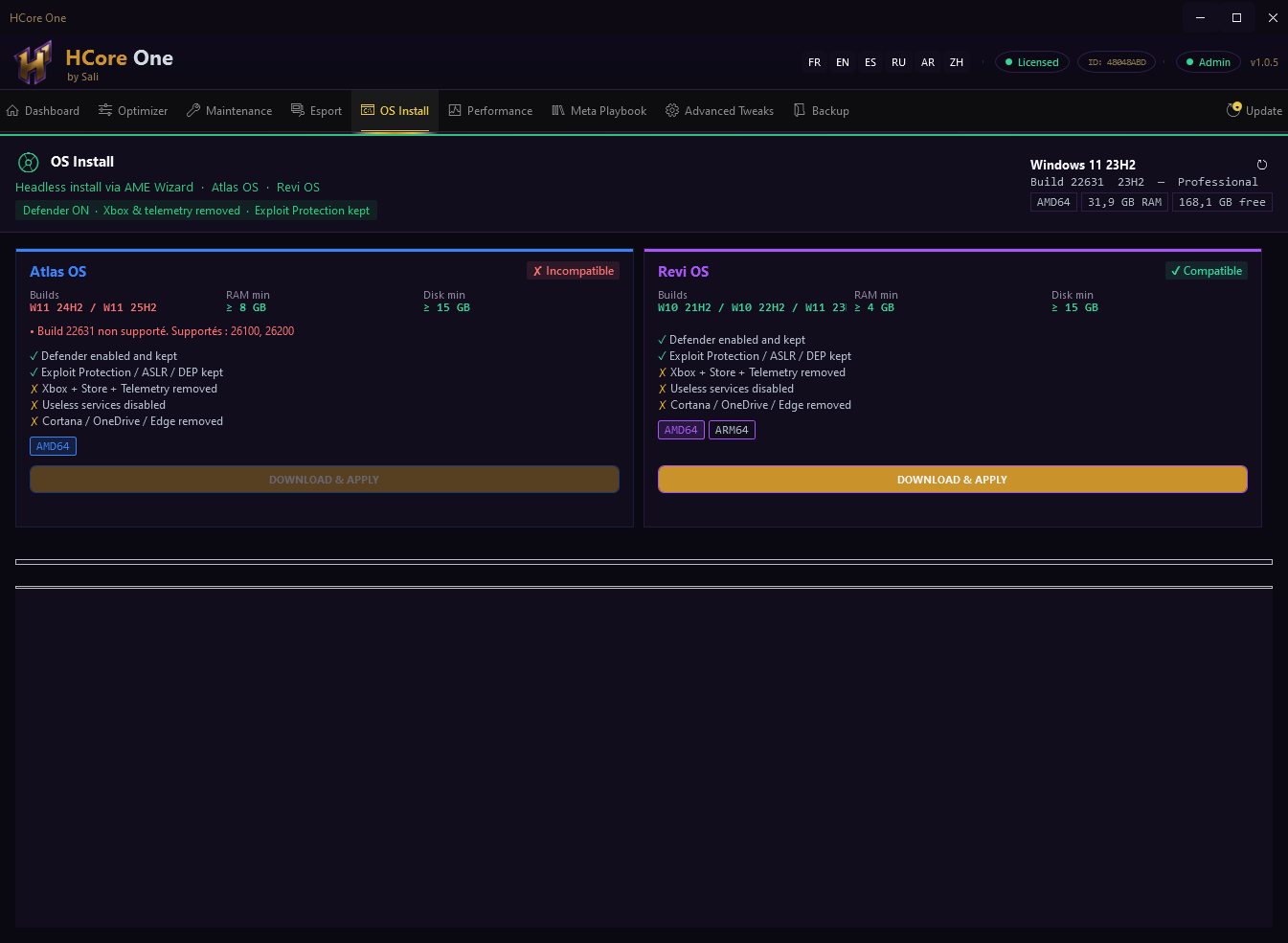This screenshot has height=943, width=1288.
Task: Click the Update button
Action: click(1254, 111)
